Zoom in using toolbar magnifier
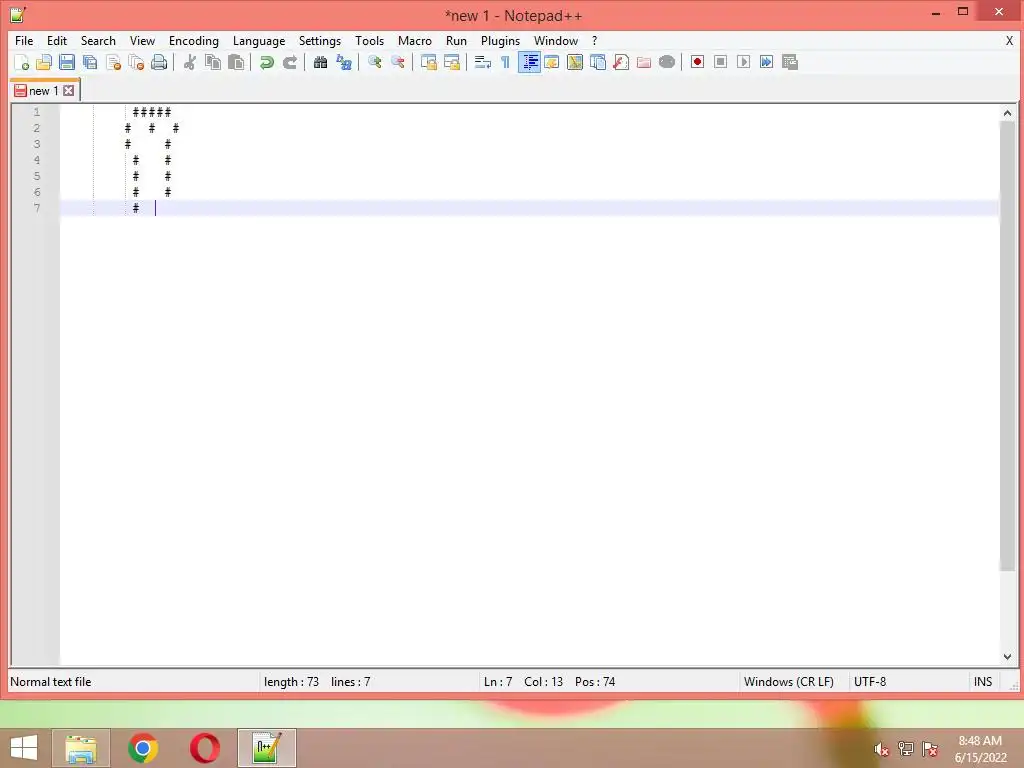The width and height of the screenshot is (1024, 768). coord(374,62)
